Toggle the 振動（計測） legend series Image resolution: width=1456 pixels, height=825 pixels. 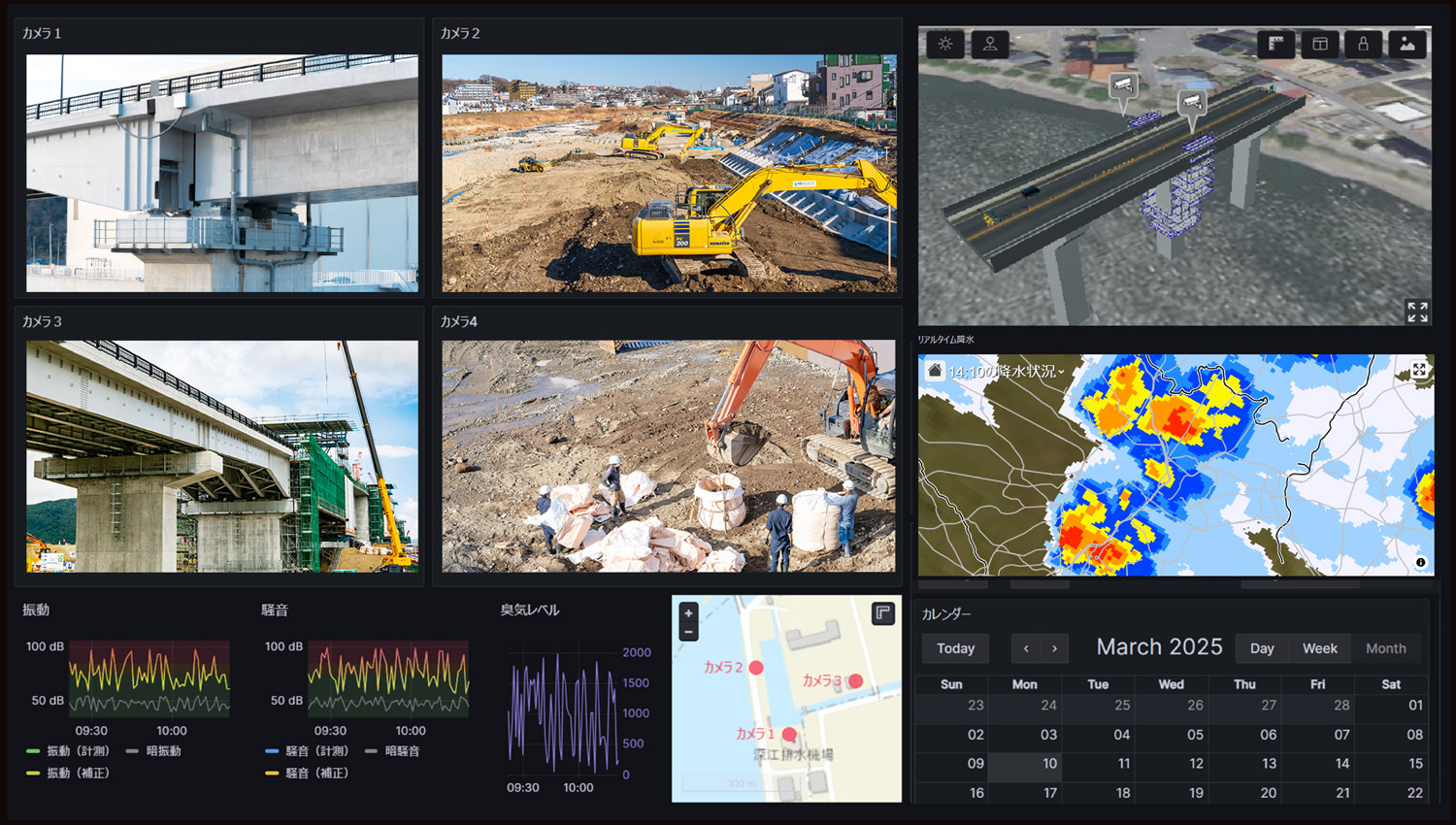click(x=77, y=751)
